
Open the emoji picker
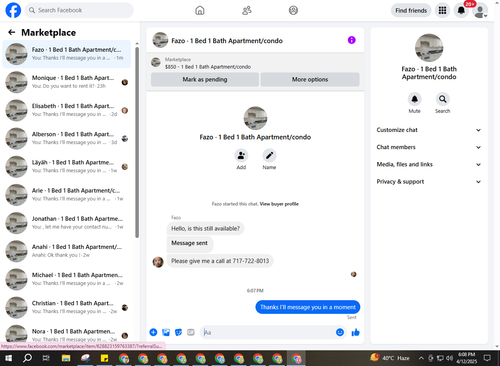340,332
